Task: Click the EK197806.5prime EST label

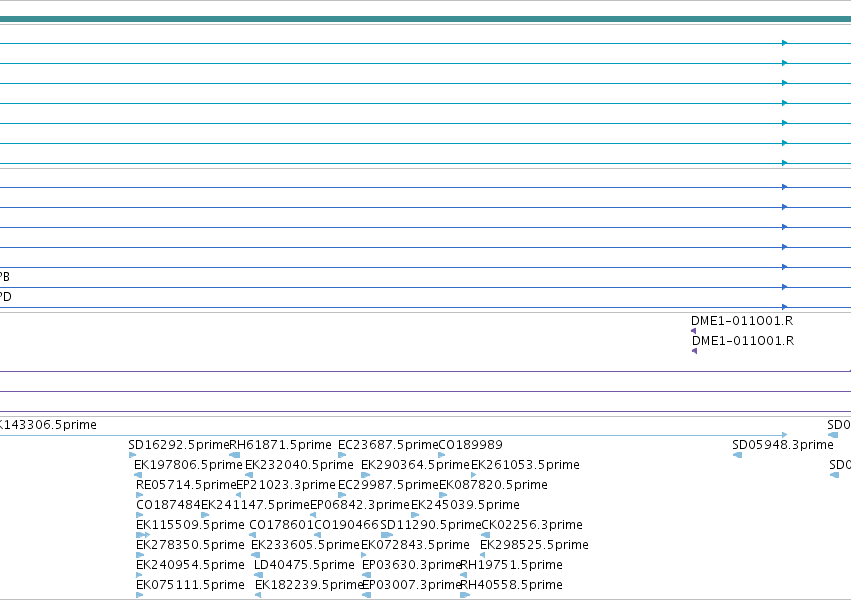Action: pyautogui.click(x=188, y=465)
